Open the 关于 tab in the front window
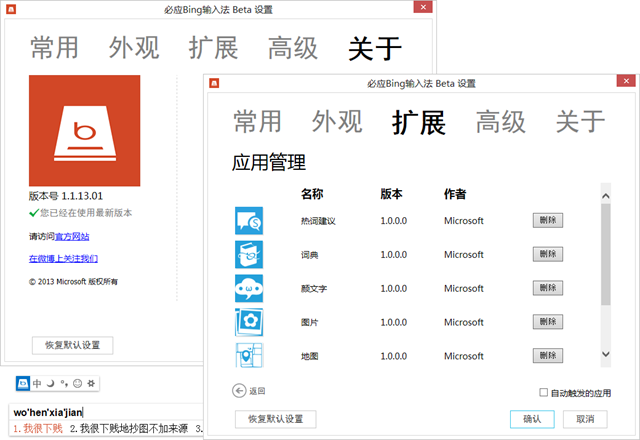This screenshot has width=640, height=440. [x=580, y=122]
